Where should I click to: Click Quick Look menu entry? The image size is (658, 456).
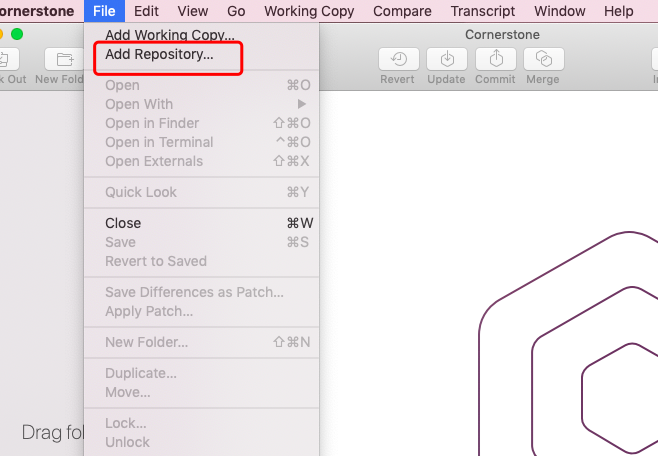(x=201, y=192)
